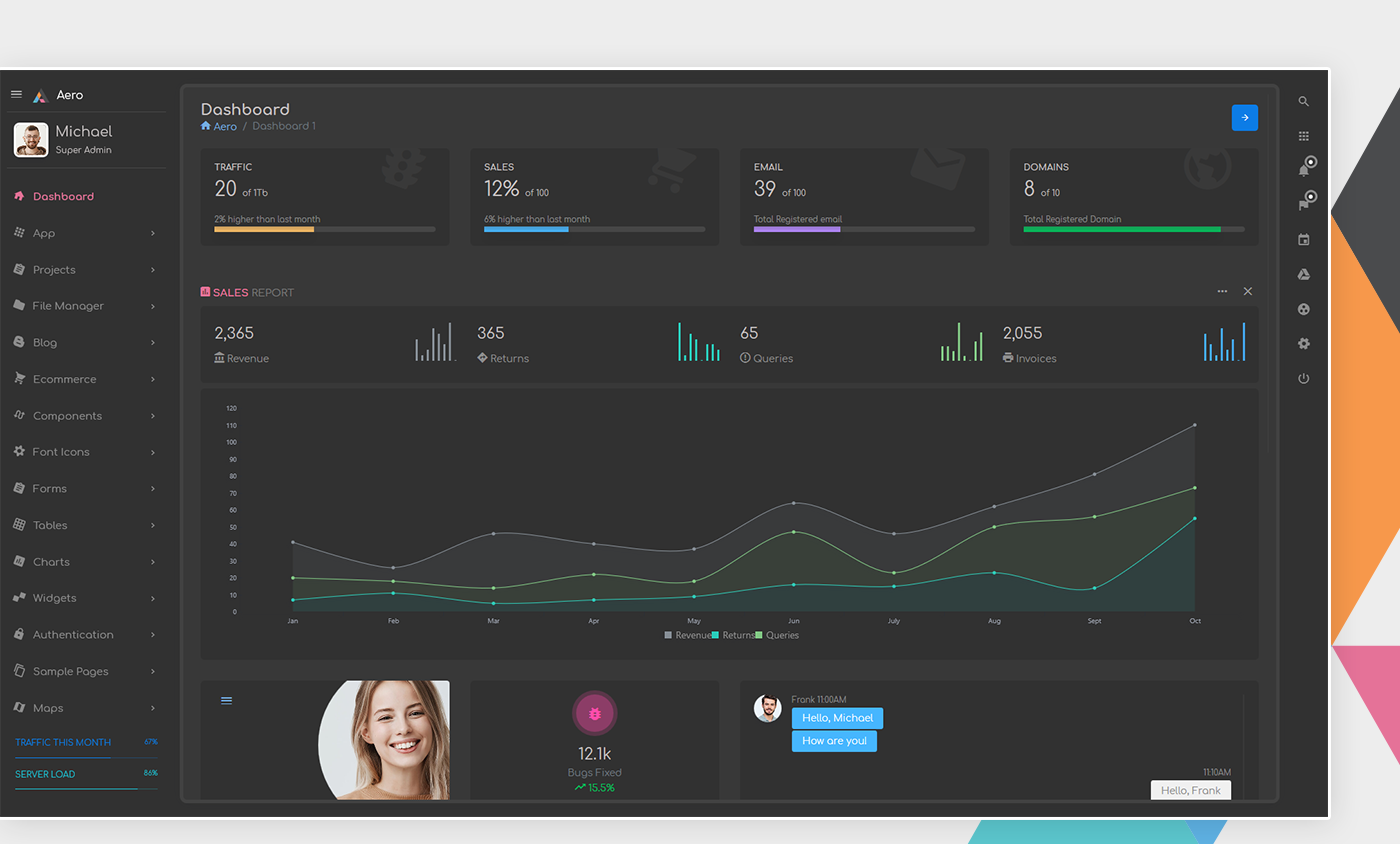Click the blue arrow button in header
This screenshot has width=1400, height=844.
pos(1245,118)
